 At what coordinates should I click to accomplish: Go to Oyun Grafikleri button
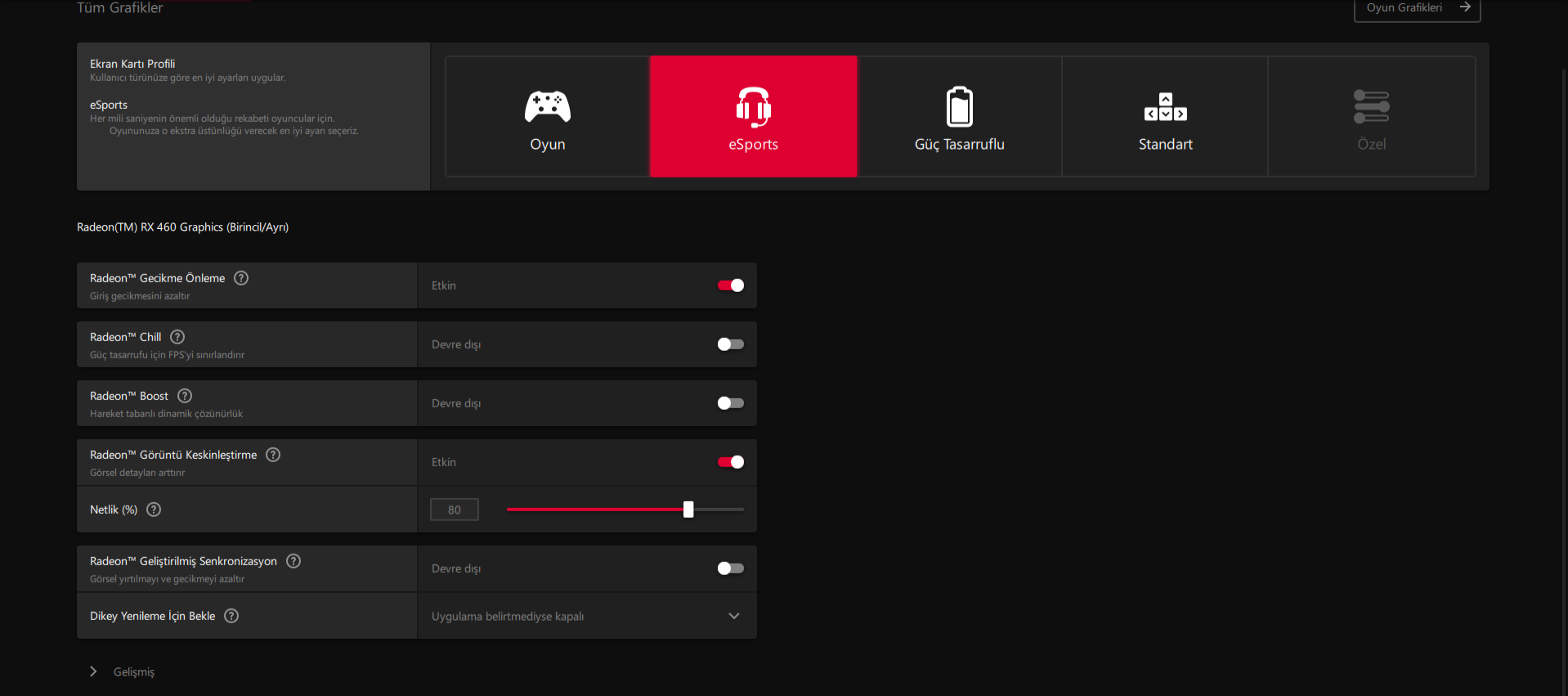coord(1417,8)
